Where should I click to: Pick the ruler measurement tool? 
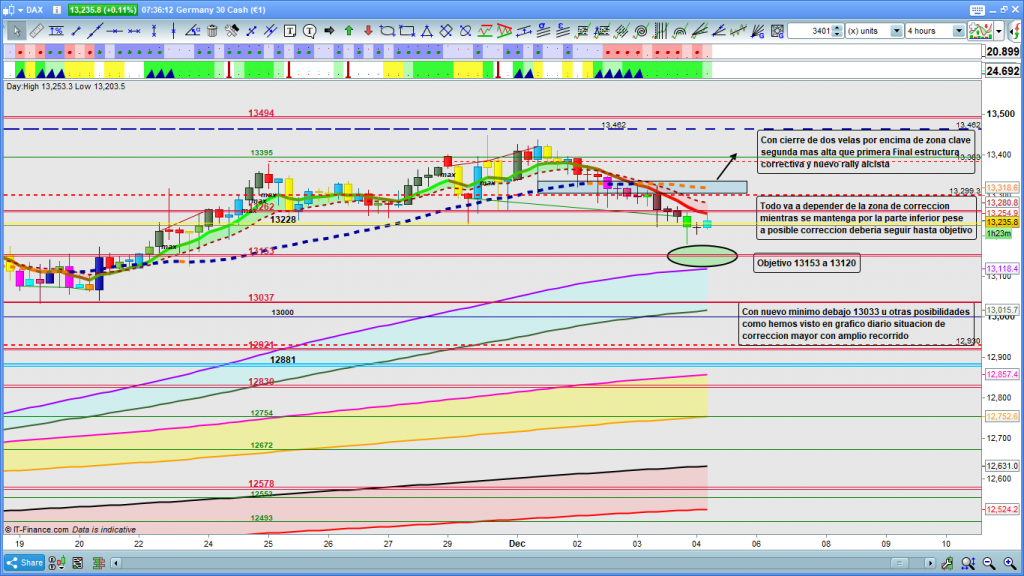36,31
